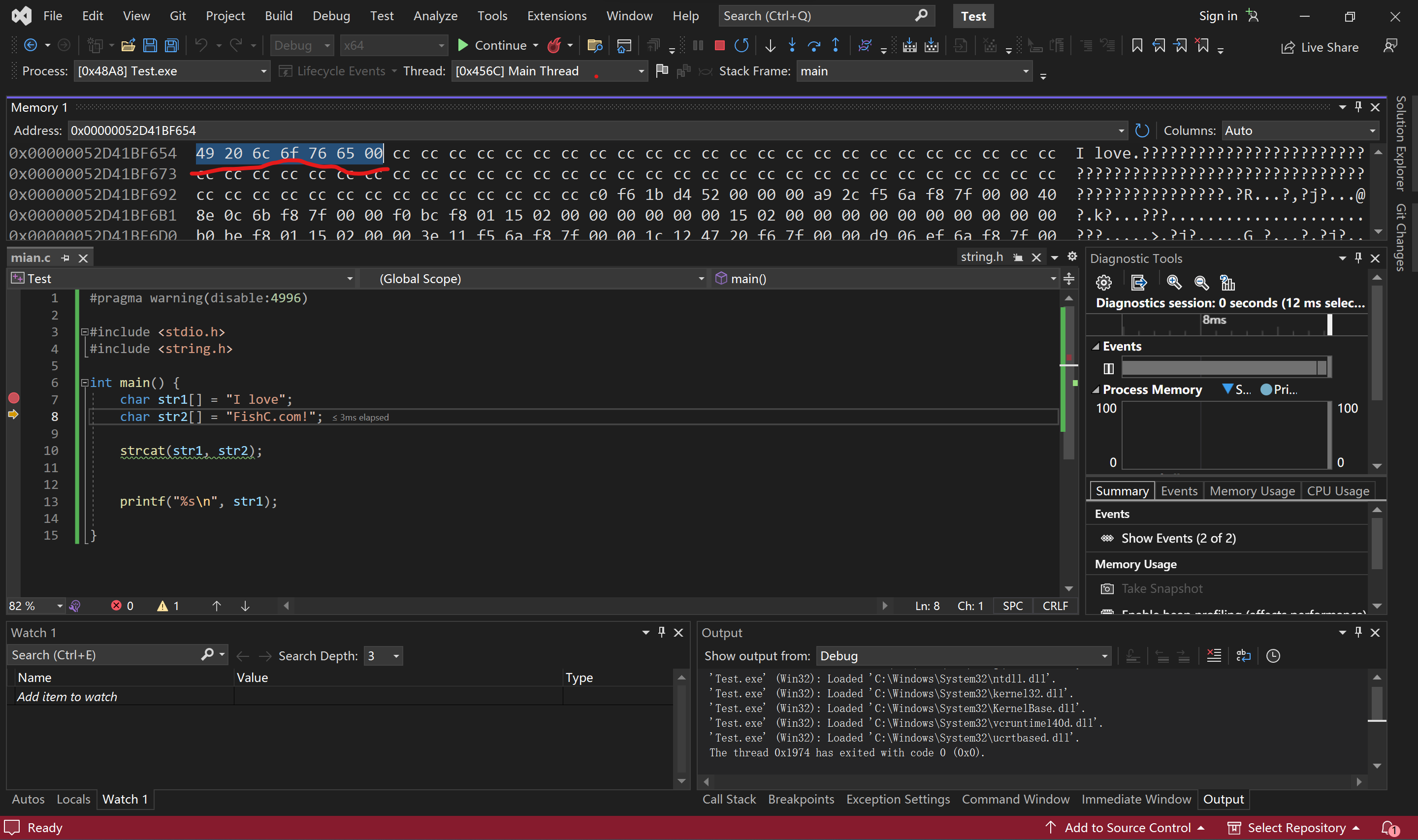The width and height of the screenshot is (1418, 840).
Task: Pin the Memory 1 window
Action: (1358, 107)
